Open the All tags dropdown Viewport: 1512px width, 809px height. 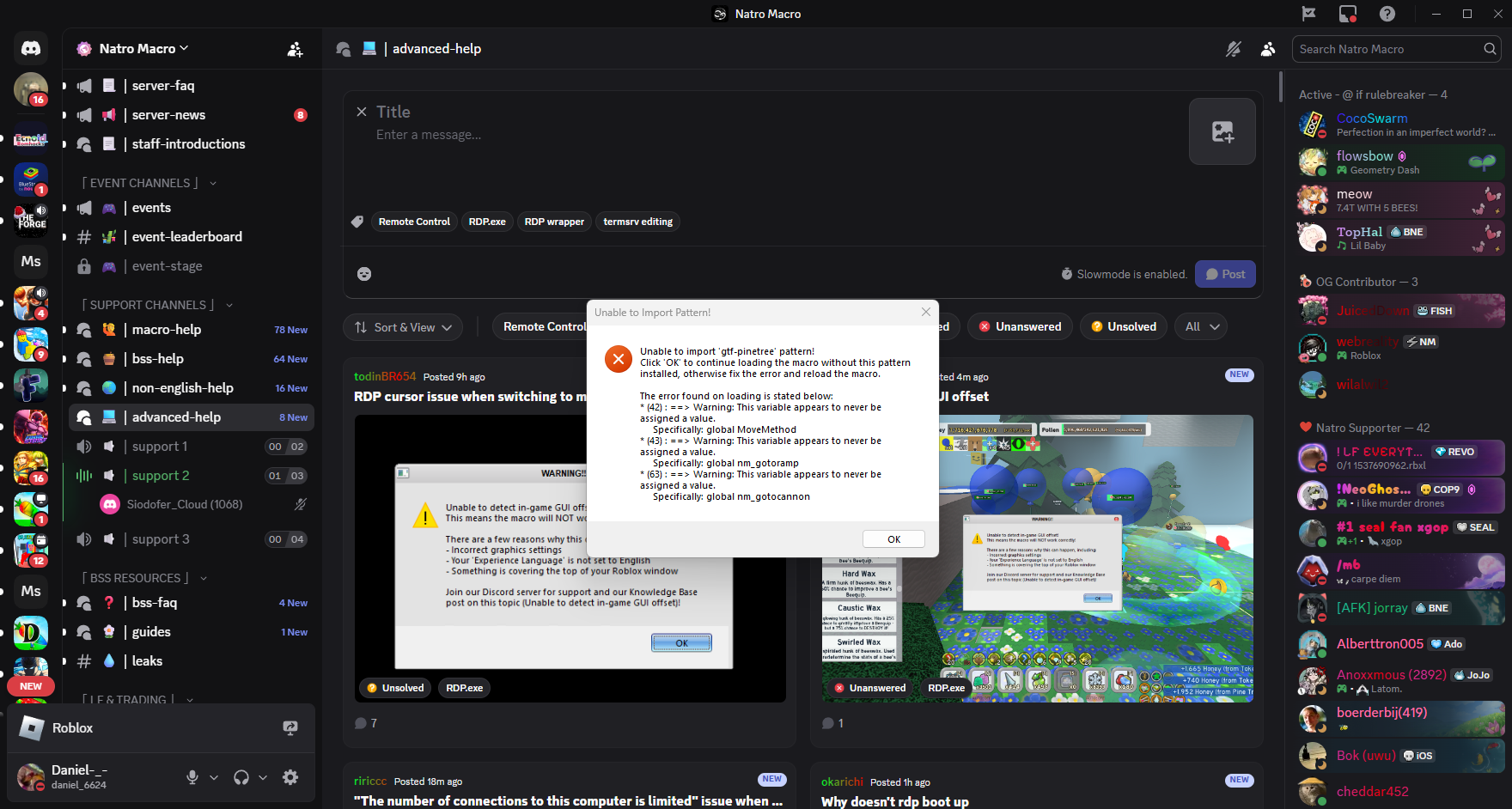coord(1202,327)
